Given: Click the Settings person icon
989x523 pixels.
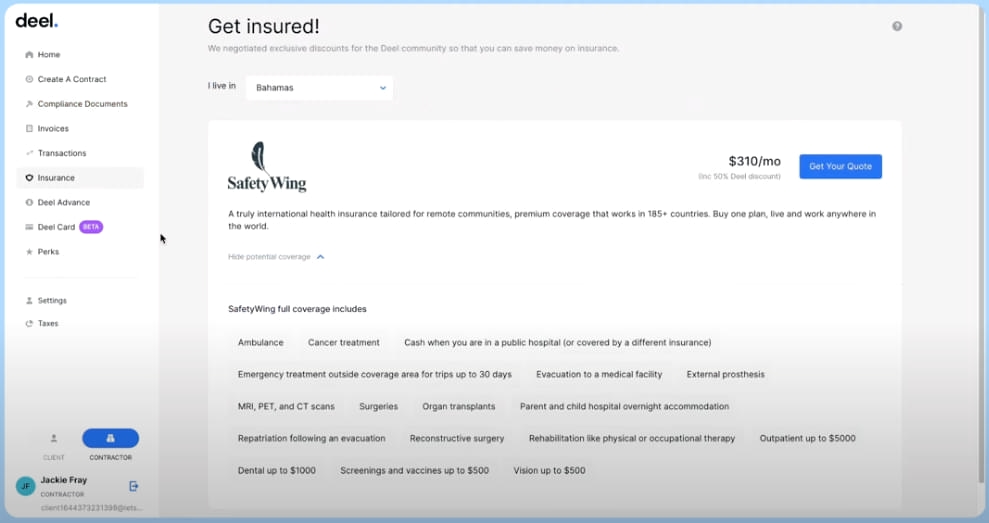Looking at the screenshot, I should click(x=29, y=301).
